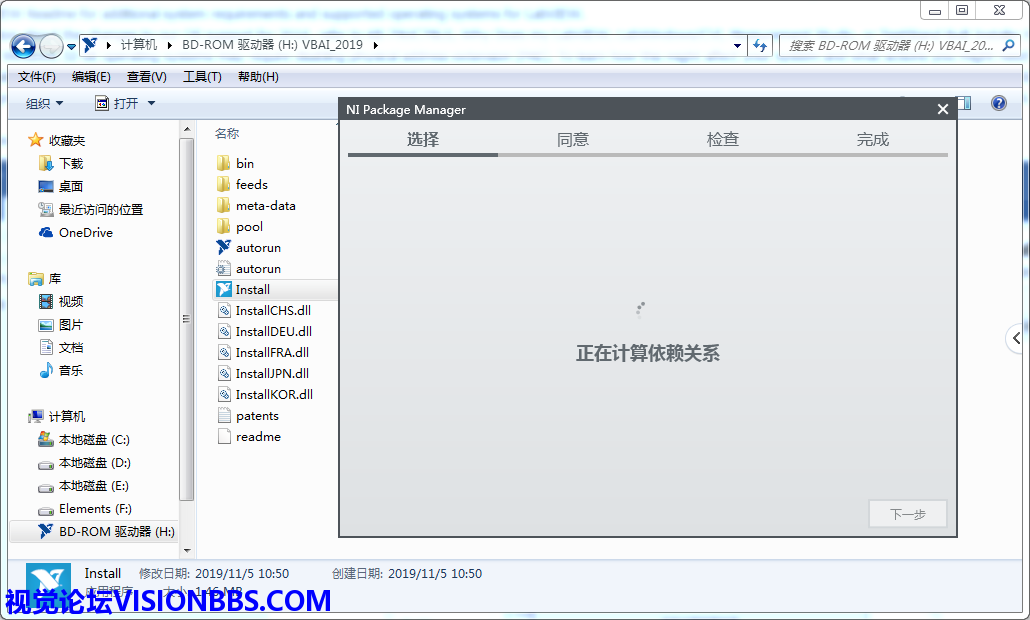Expand arrow after VBAI_2019 breadcrumb
1030x620 pixels.
point(376,45)
